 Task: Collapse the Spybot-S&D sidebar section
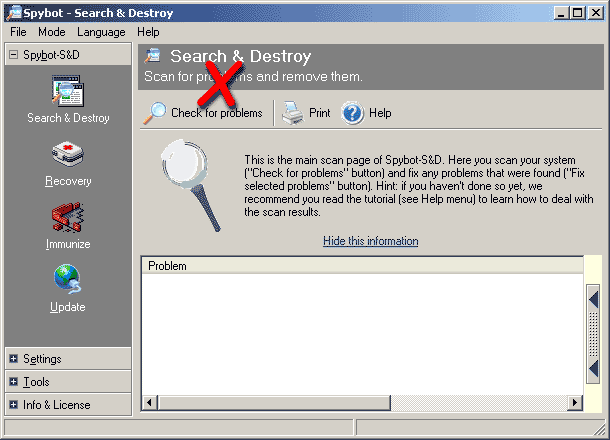13,55
